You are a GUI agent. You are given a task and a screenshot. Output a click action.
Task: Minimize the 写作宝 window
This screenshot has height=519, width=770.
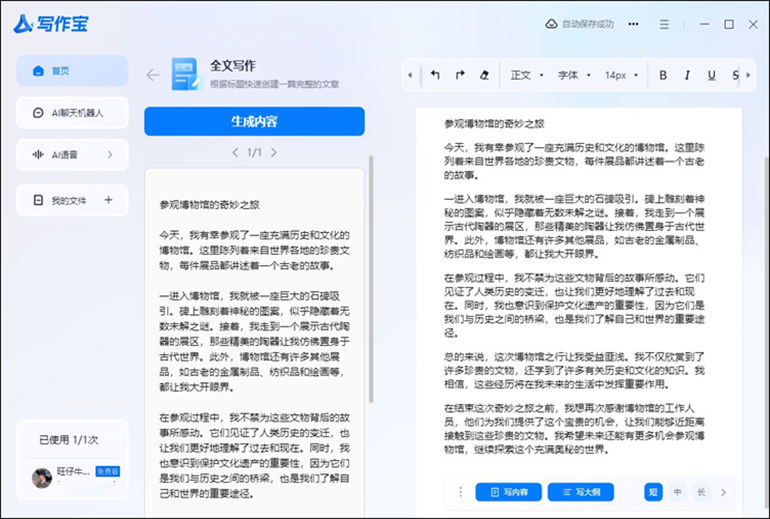(x=705, y=24)
